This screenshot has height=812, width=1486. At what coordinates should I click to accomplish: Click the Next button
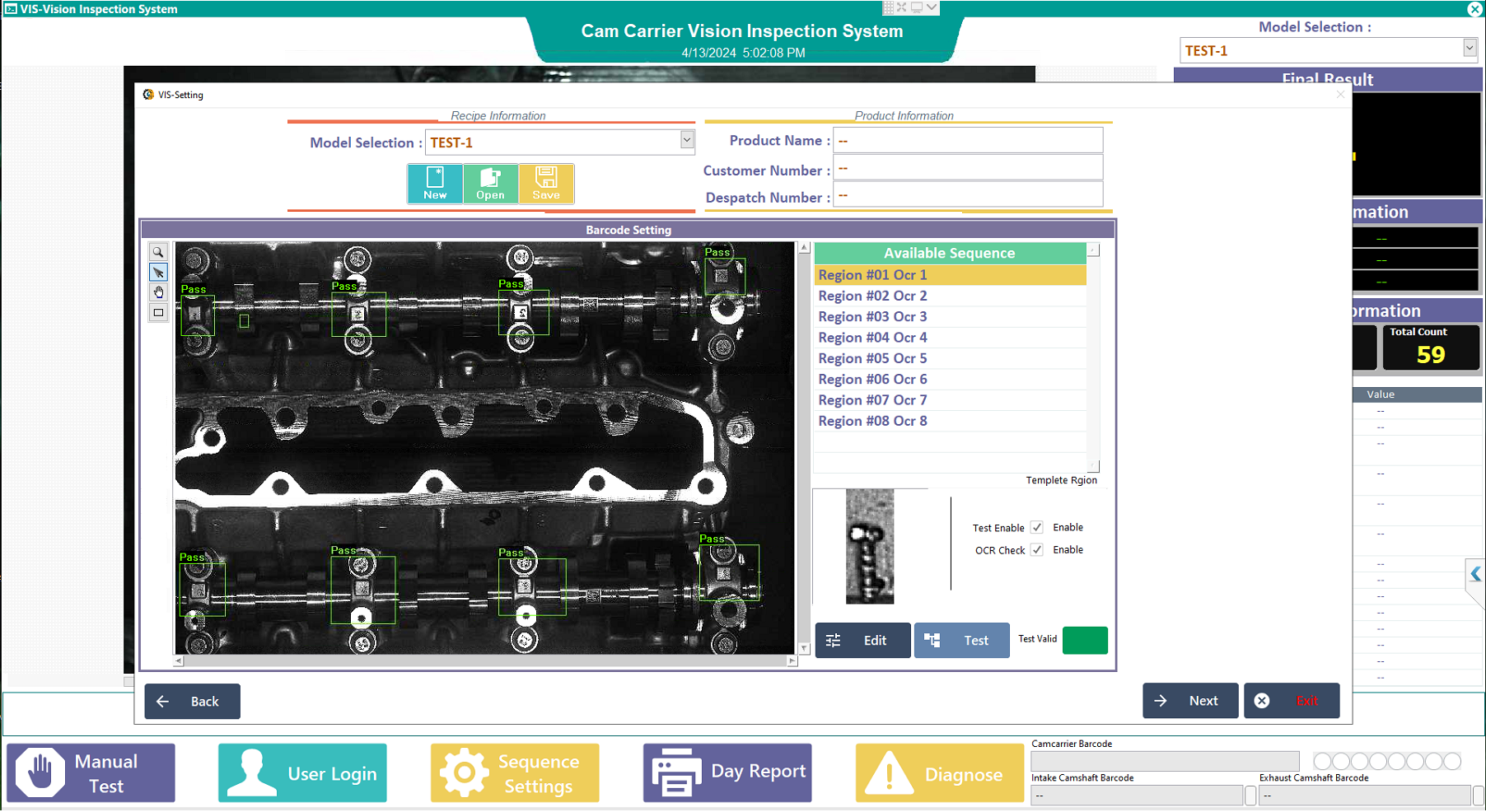1189,701
